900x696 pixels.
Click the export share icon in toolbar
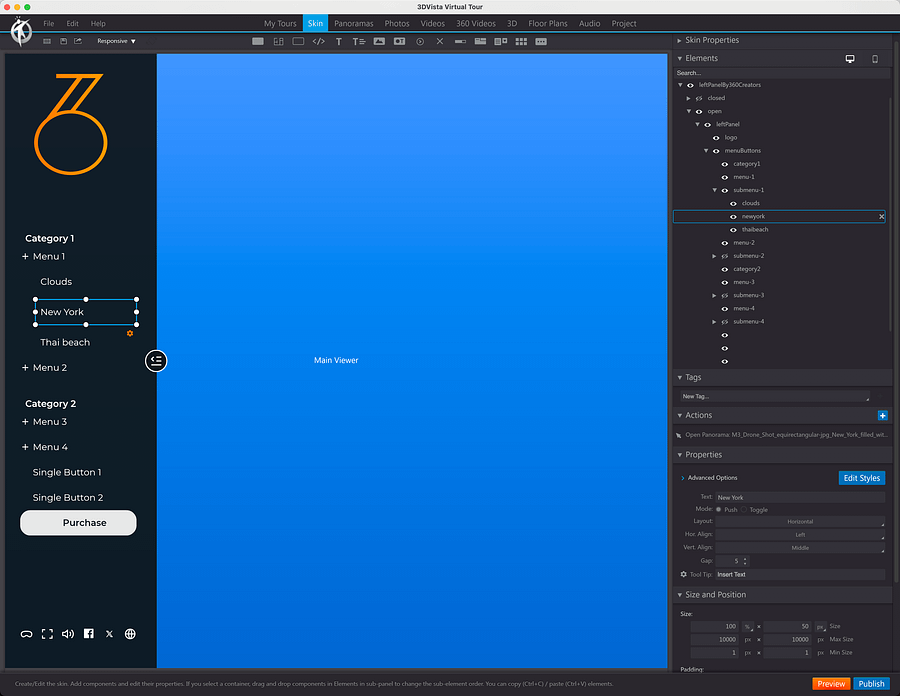(x=78, y=41)
